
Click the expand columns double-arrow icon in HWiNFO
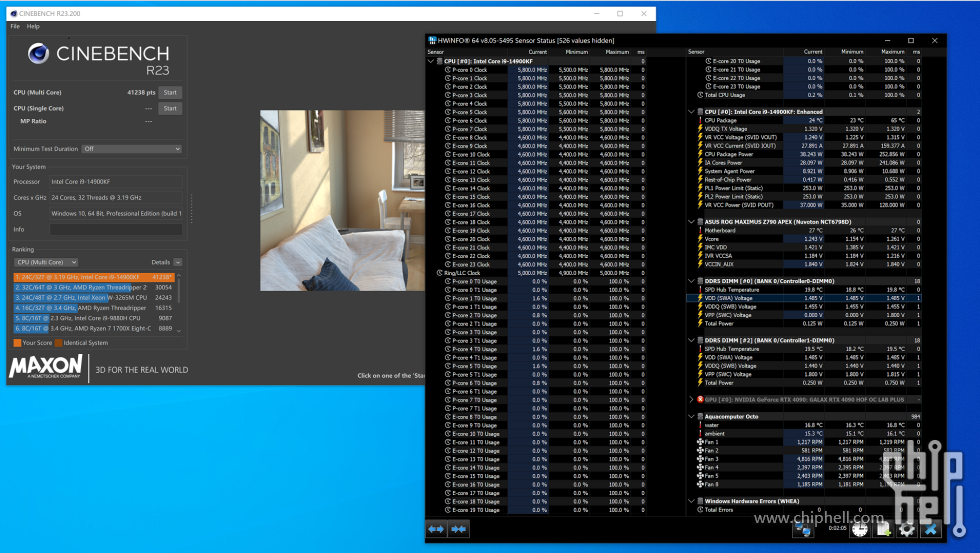click(436, 529)
